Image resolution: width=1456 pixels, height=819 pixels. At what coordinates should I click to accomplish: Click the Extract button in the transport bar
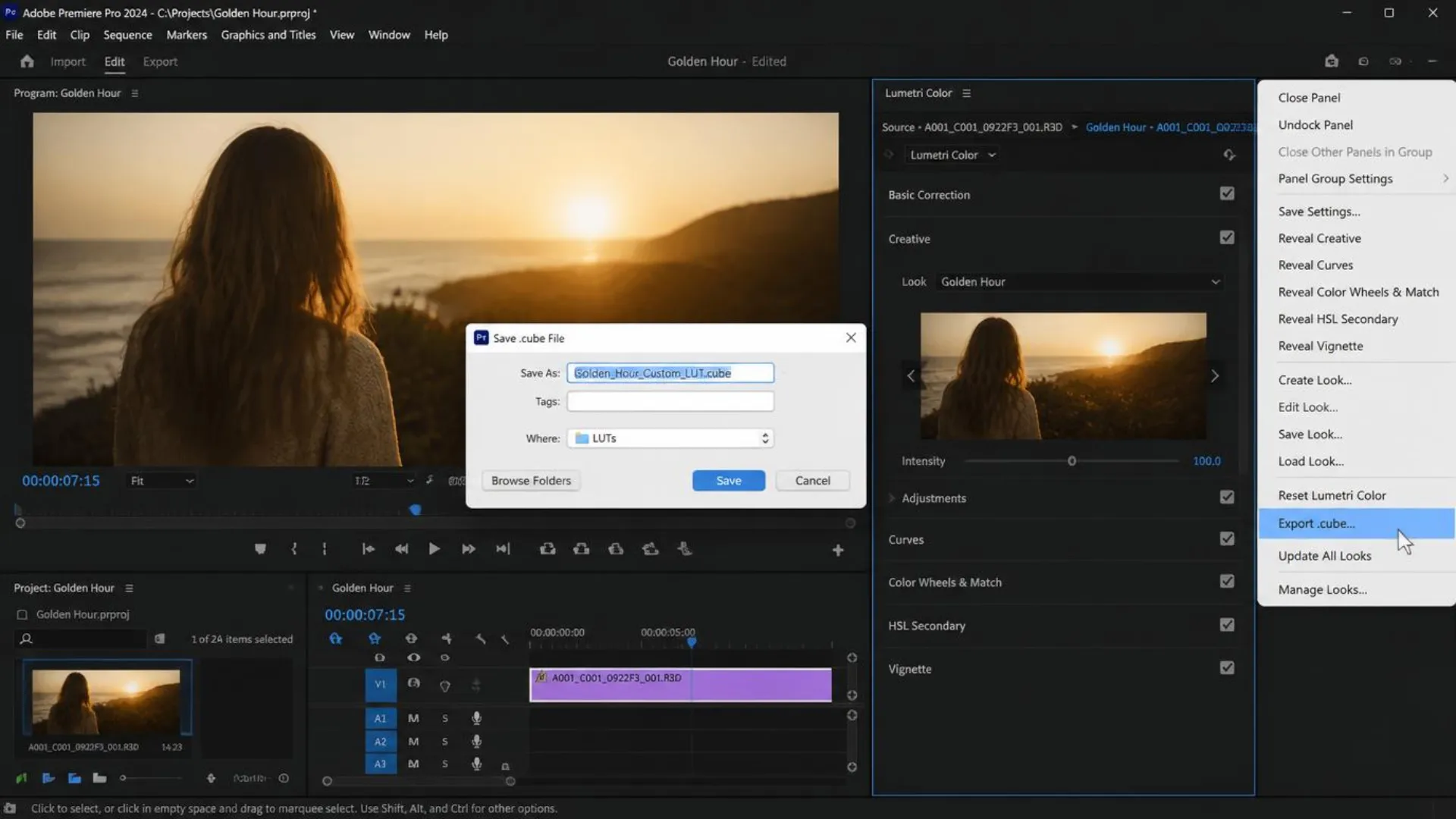[582, 549]
